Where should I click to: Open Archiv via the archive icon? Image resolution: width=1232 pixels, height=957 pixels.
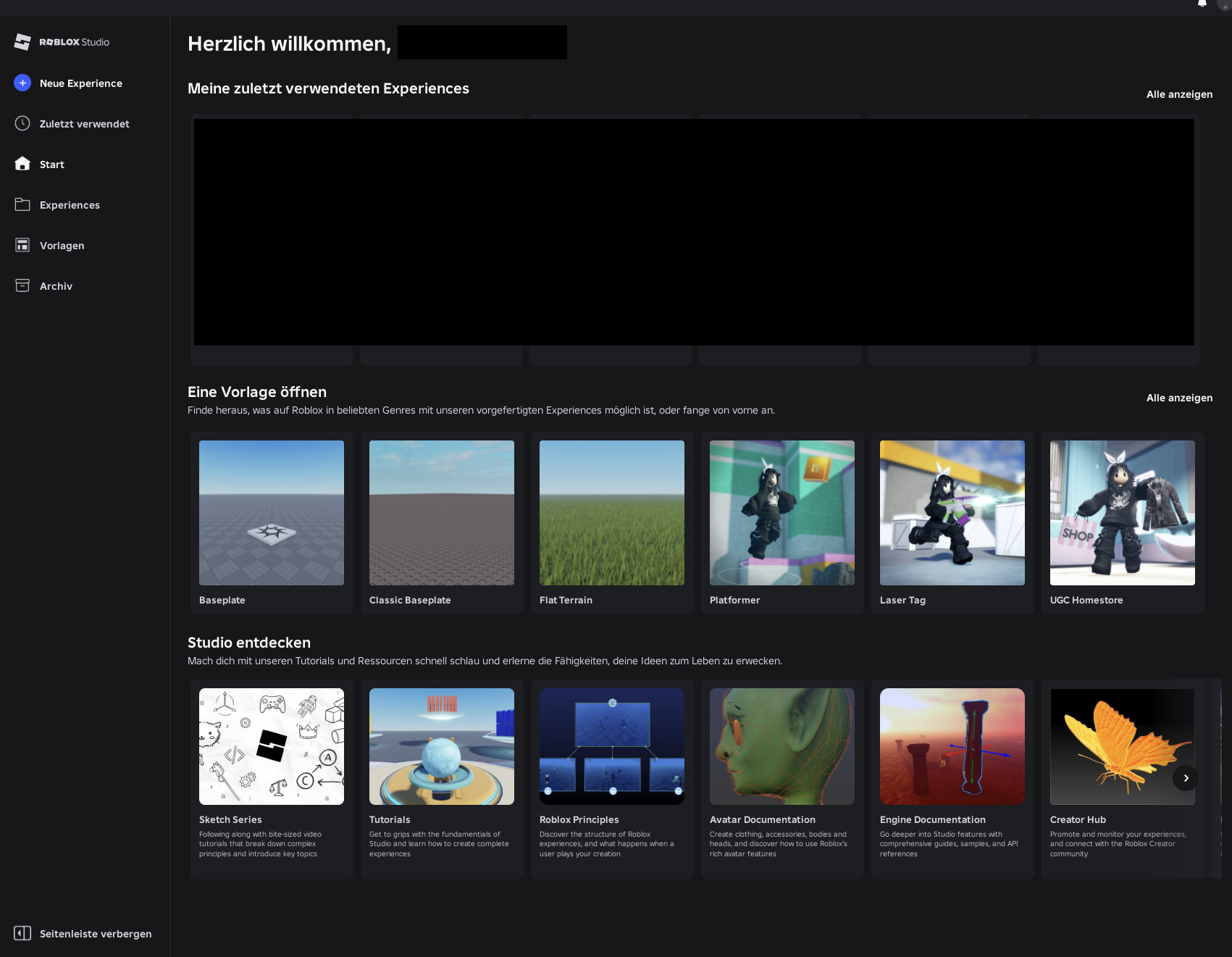coord(22,285)
